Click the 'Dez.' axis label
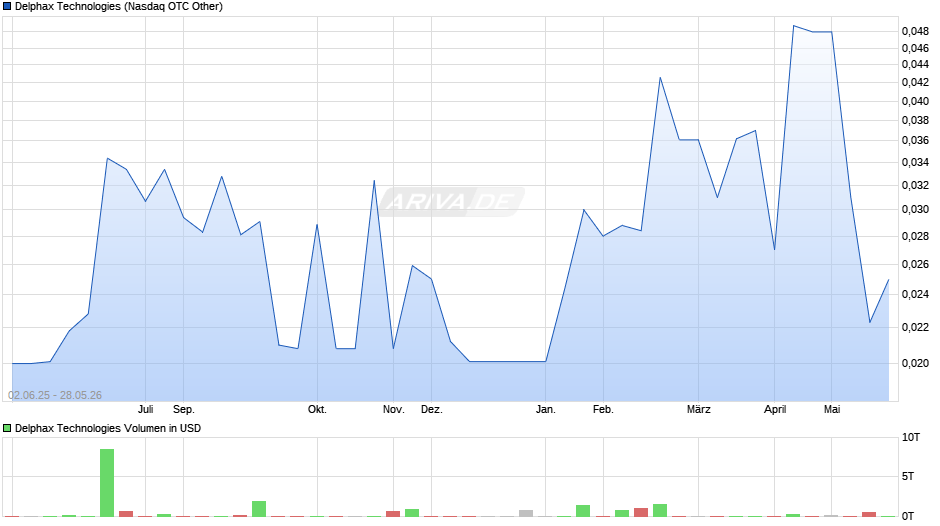Screen dimensions: 940x526 click(432, 409)
